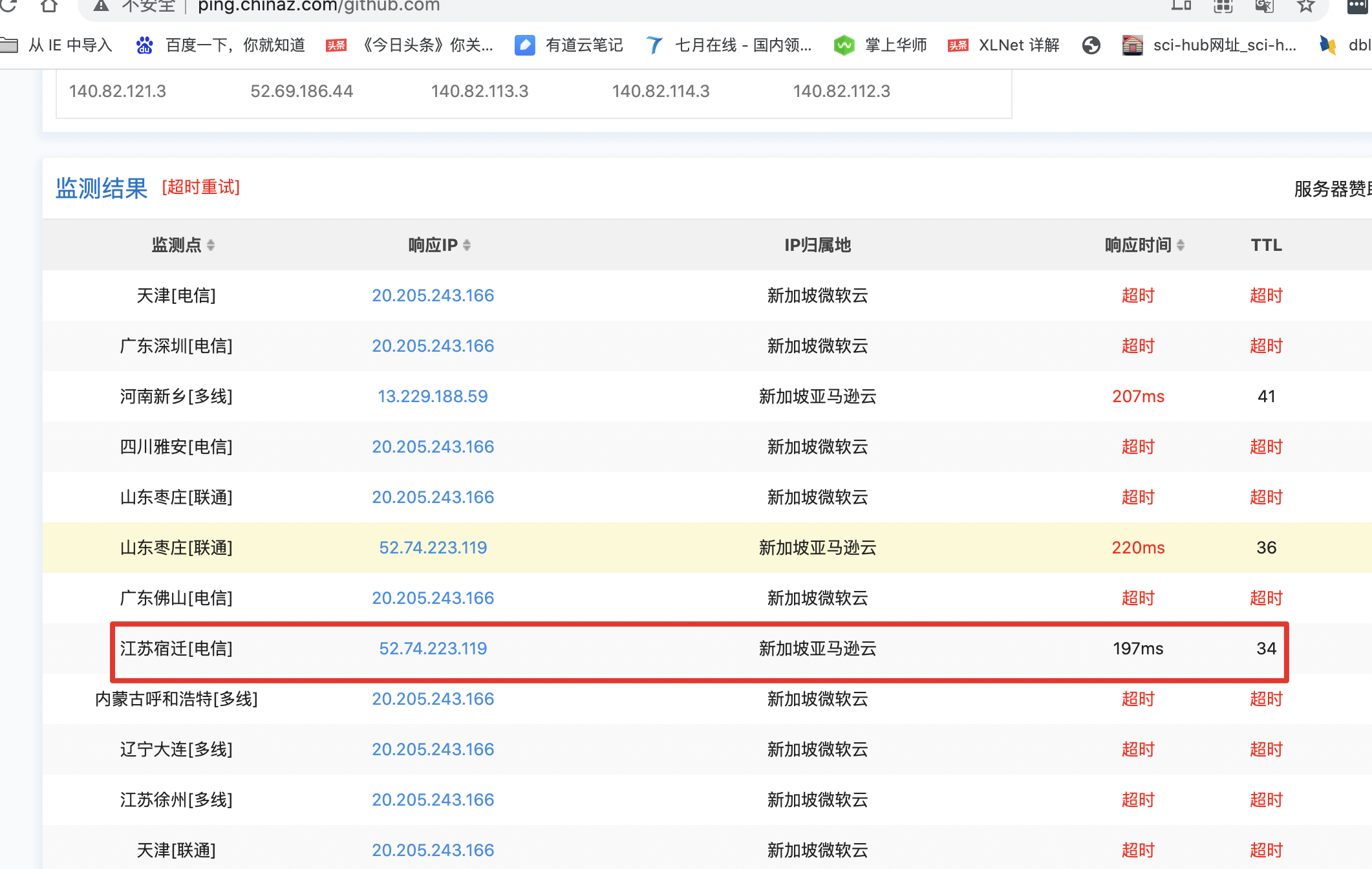Click IP 52.74.223.119 in 江苏宿迁 row
The height and width of the screenshot is (869, 1372).
tap(433, 649)
